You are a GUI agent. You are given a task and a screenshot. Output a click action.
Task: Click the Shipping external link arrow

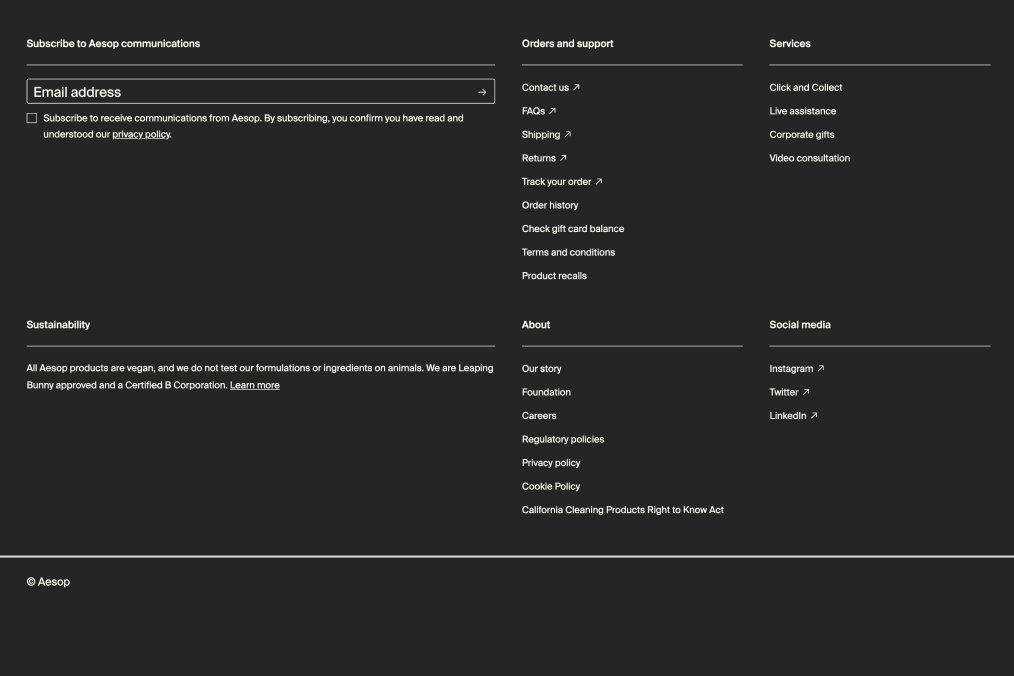566,134
